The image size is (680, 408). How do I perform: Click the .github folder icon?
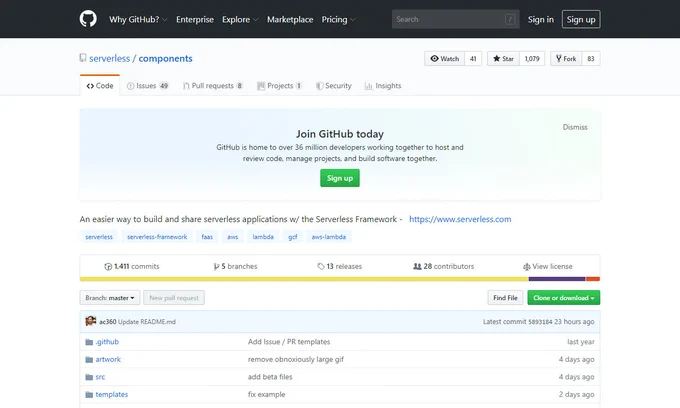(x=89, y=342)
